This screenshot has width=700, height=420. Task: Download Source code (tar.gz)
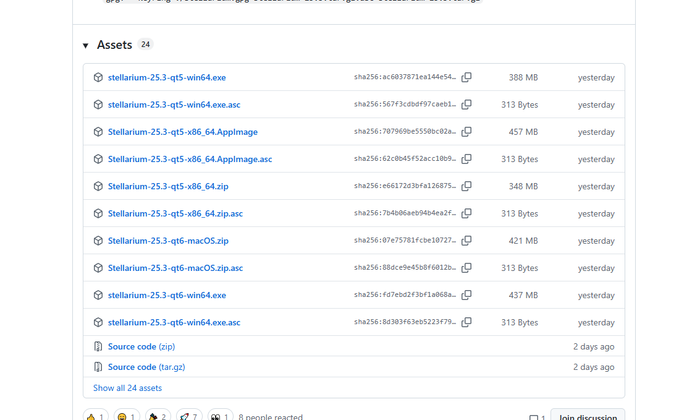point(146,367)
